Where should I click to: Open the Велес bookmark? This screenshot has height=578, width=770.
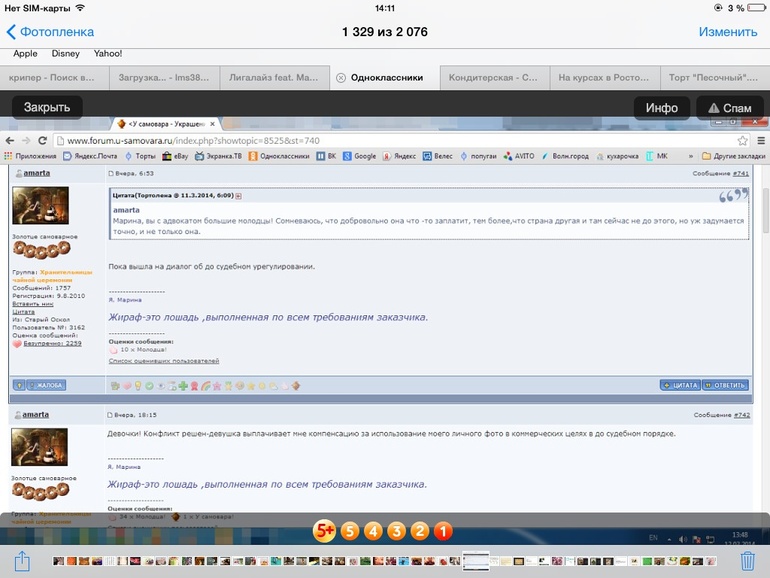click(x=438, y=156)
